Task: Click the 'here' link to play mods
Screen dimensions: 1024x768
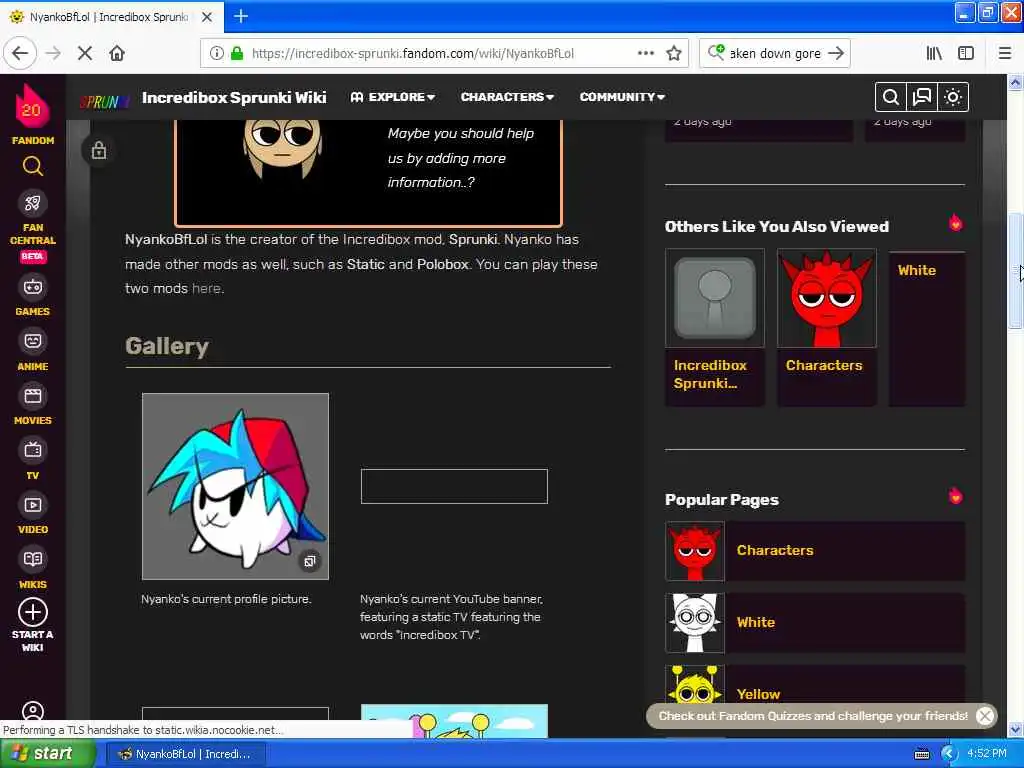Action: click(206, 288)
